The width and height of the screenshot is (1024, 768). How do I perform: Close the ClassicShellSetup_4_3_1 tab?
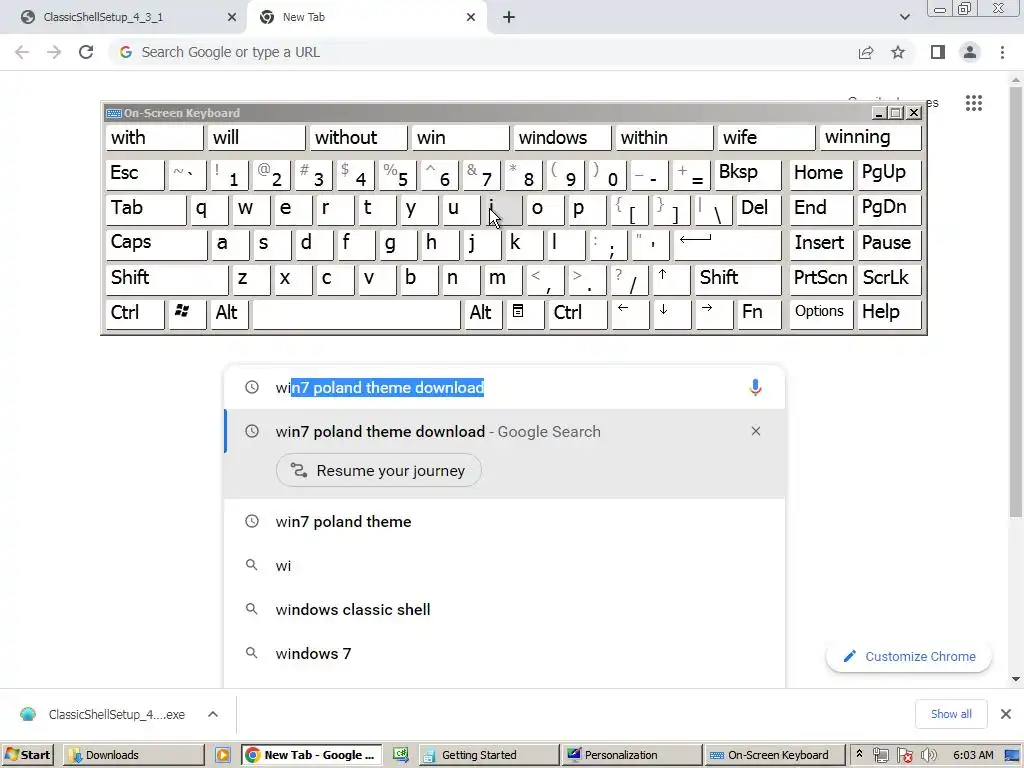(x=232, y=17)
